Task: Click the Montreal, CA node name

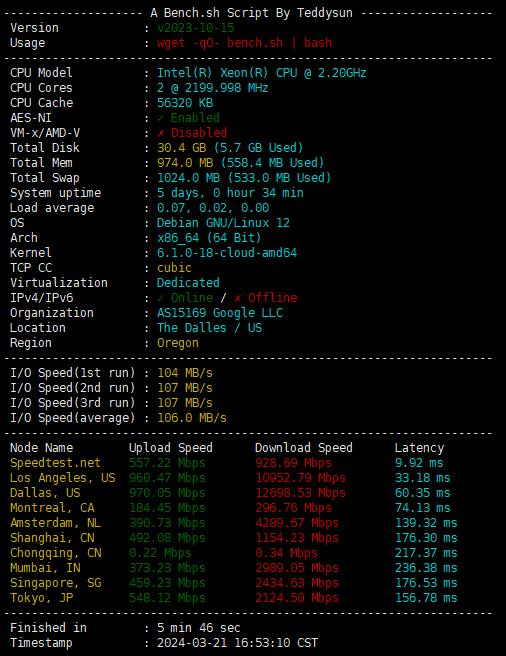Action: click(52, 508)
